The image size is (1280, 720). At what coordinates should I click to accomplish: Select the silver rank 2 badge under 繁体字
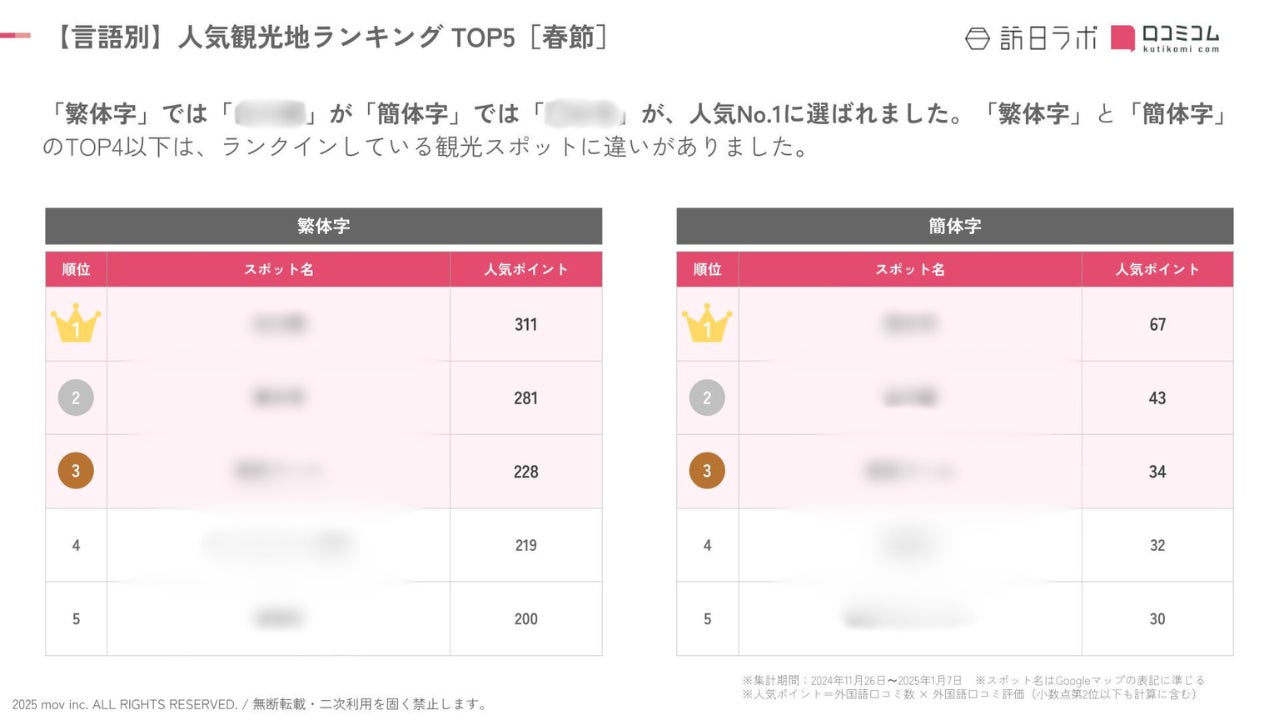coord(76,398)
